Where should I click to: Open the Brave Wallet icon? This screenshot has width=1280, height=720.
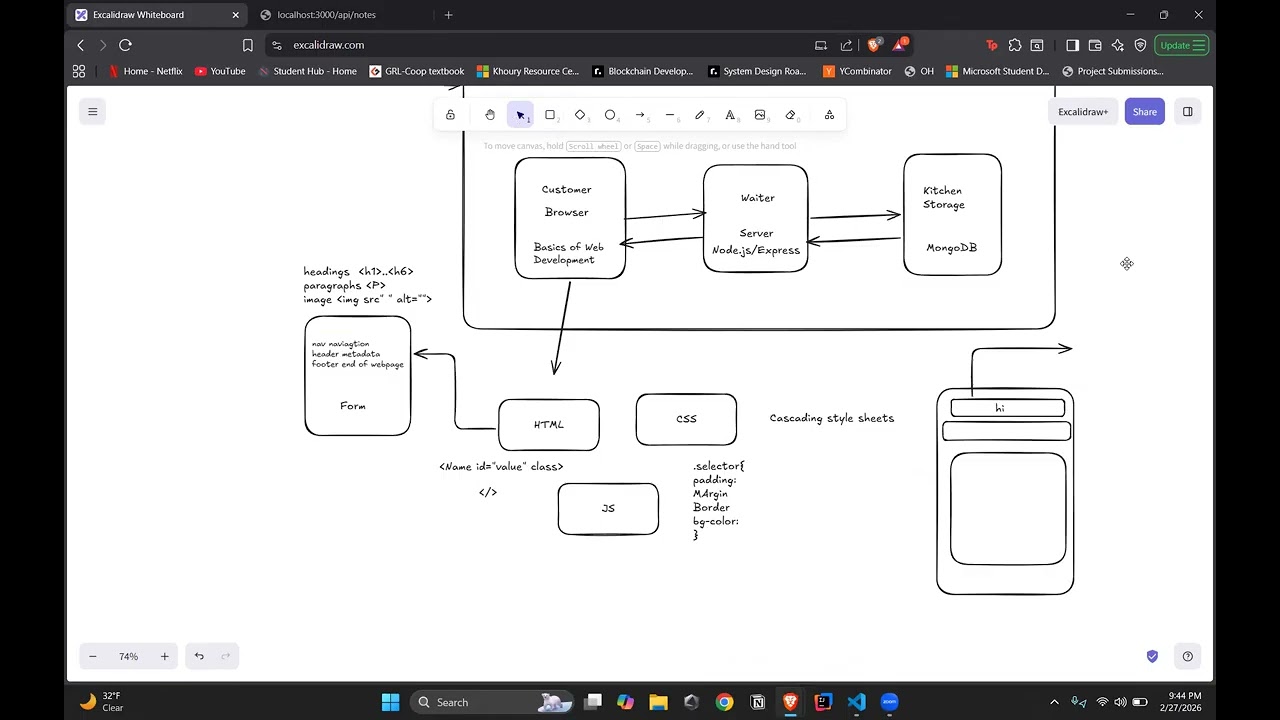point(1095,45)
